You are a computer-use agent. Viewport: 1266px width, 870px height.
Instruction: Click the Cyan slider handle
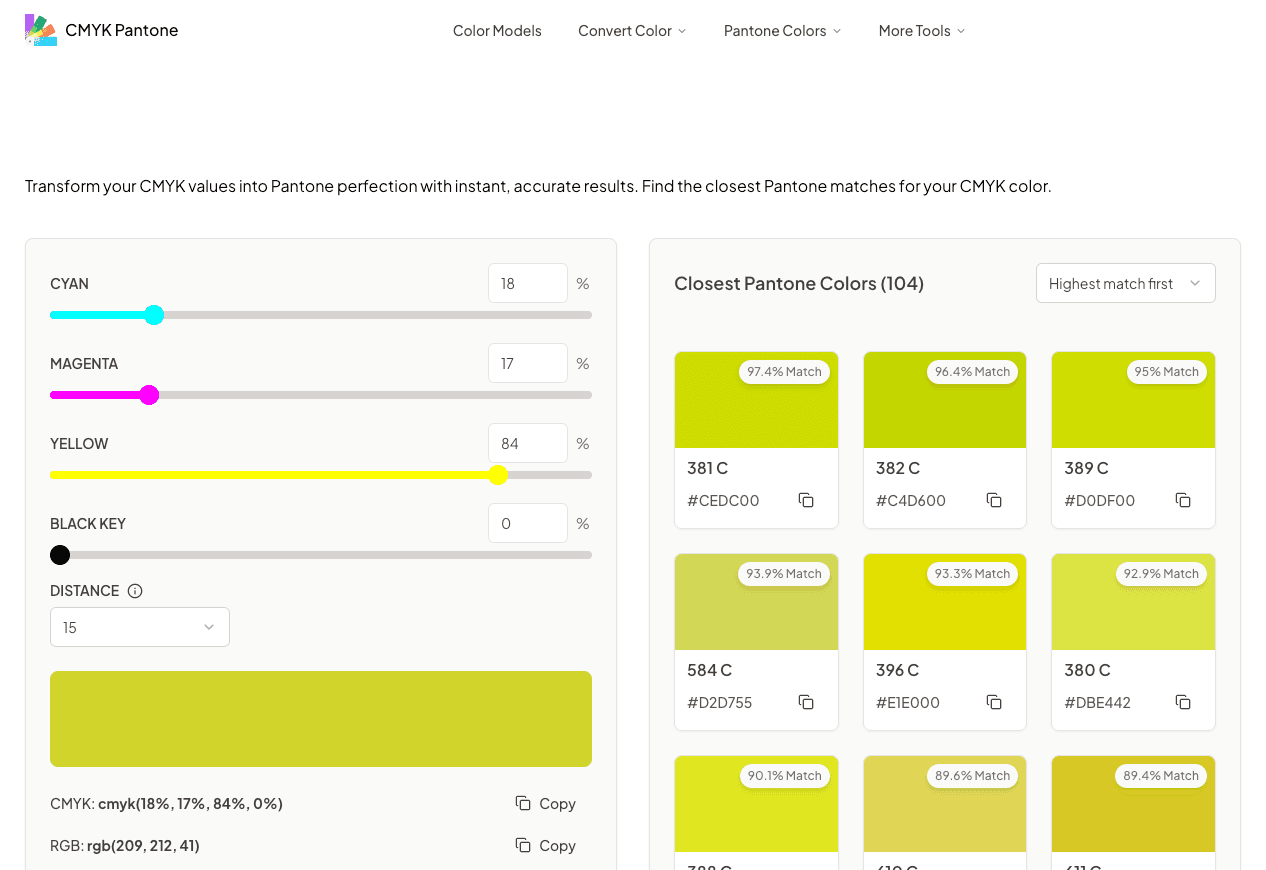(x=154, y=315)
